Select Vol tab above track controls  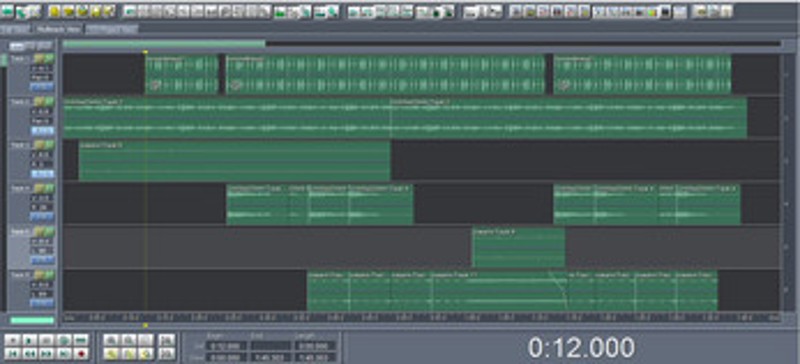(17, 46)
